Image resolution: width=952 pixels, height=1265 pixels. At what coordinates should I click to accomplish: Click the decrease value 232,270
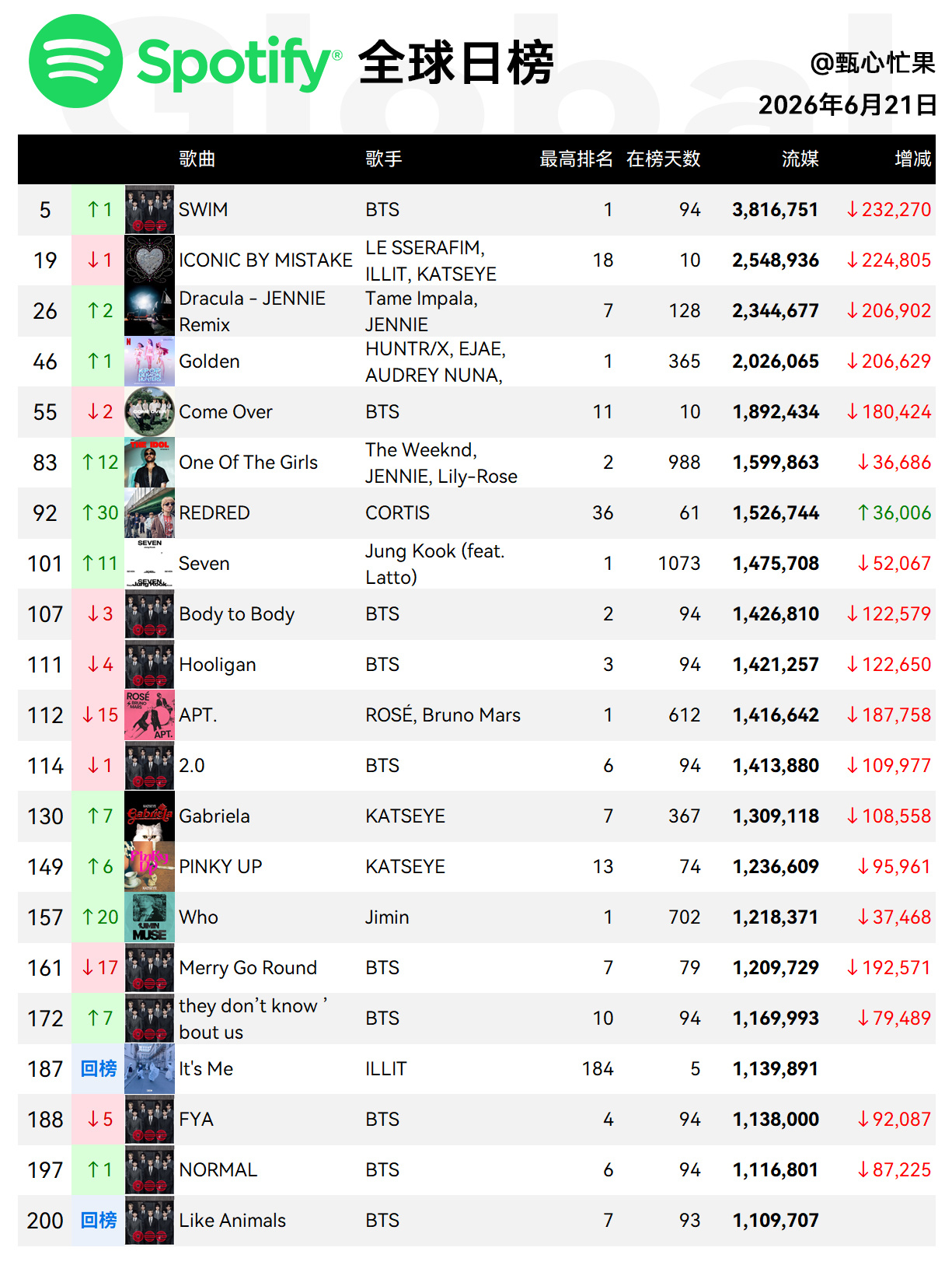coord(888,210)
